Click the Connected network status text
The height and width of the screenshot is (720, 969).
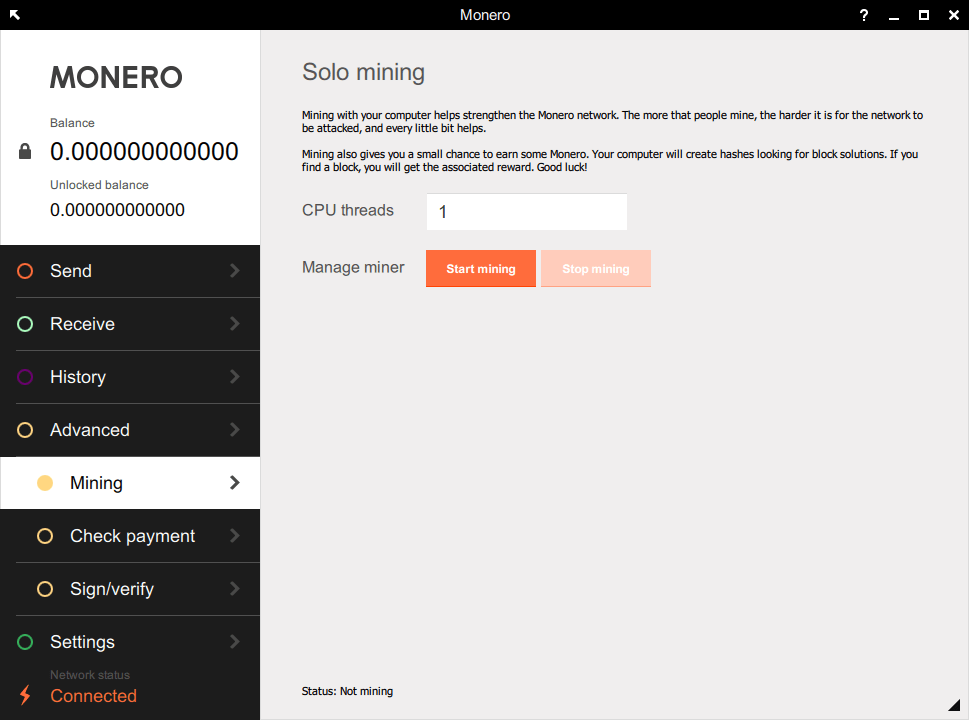(x=93, y=696)
